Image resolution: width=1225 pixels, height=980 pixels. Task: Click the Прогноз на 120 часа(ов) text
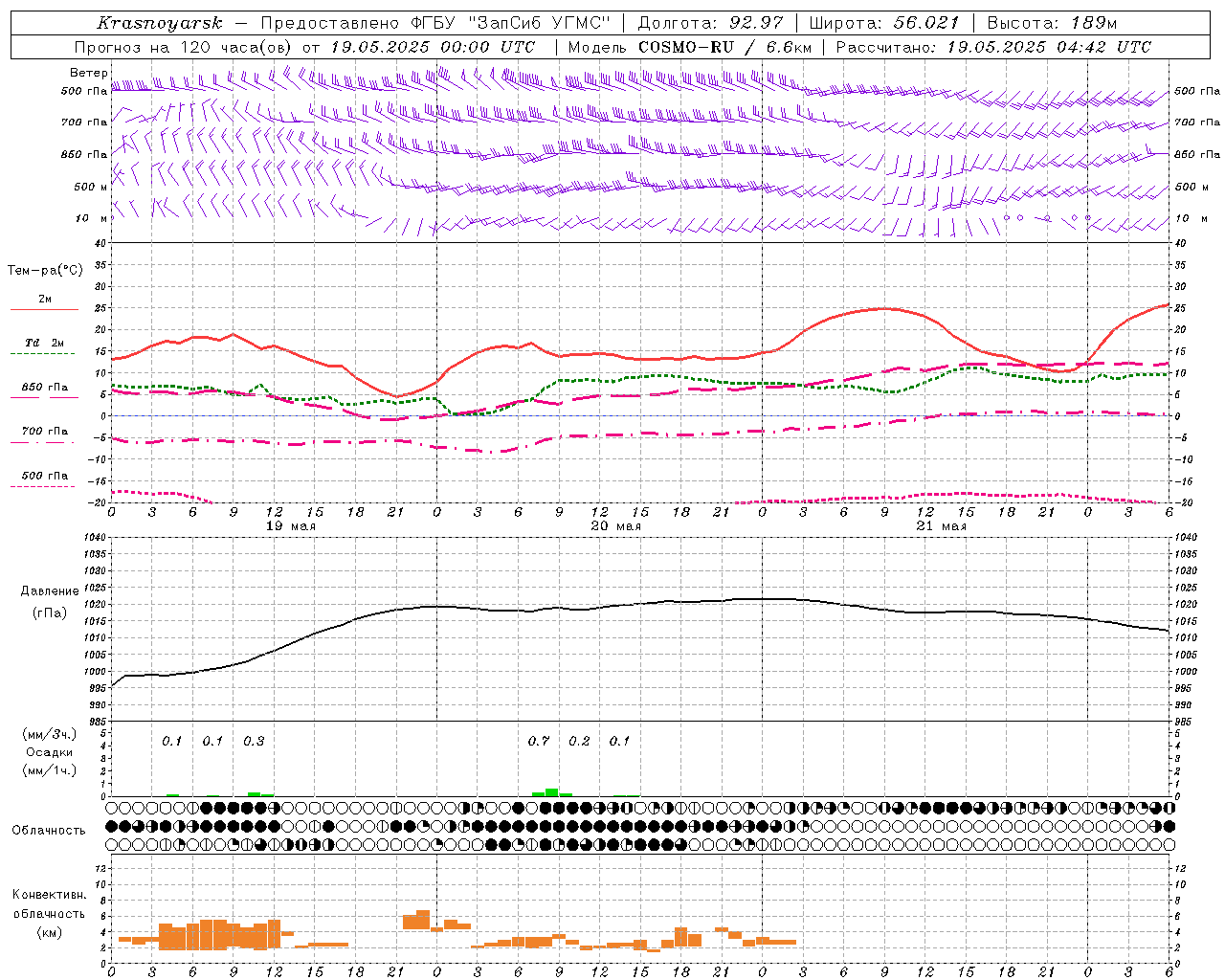[x=185, y=47]
